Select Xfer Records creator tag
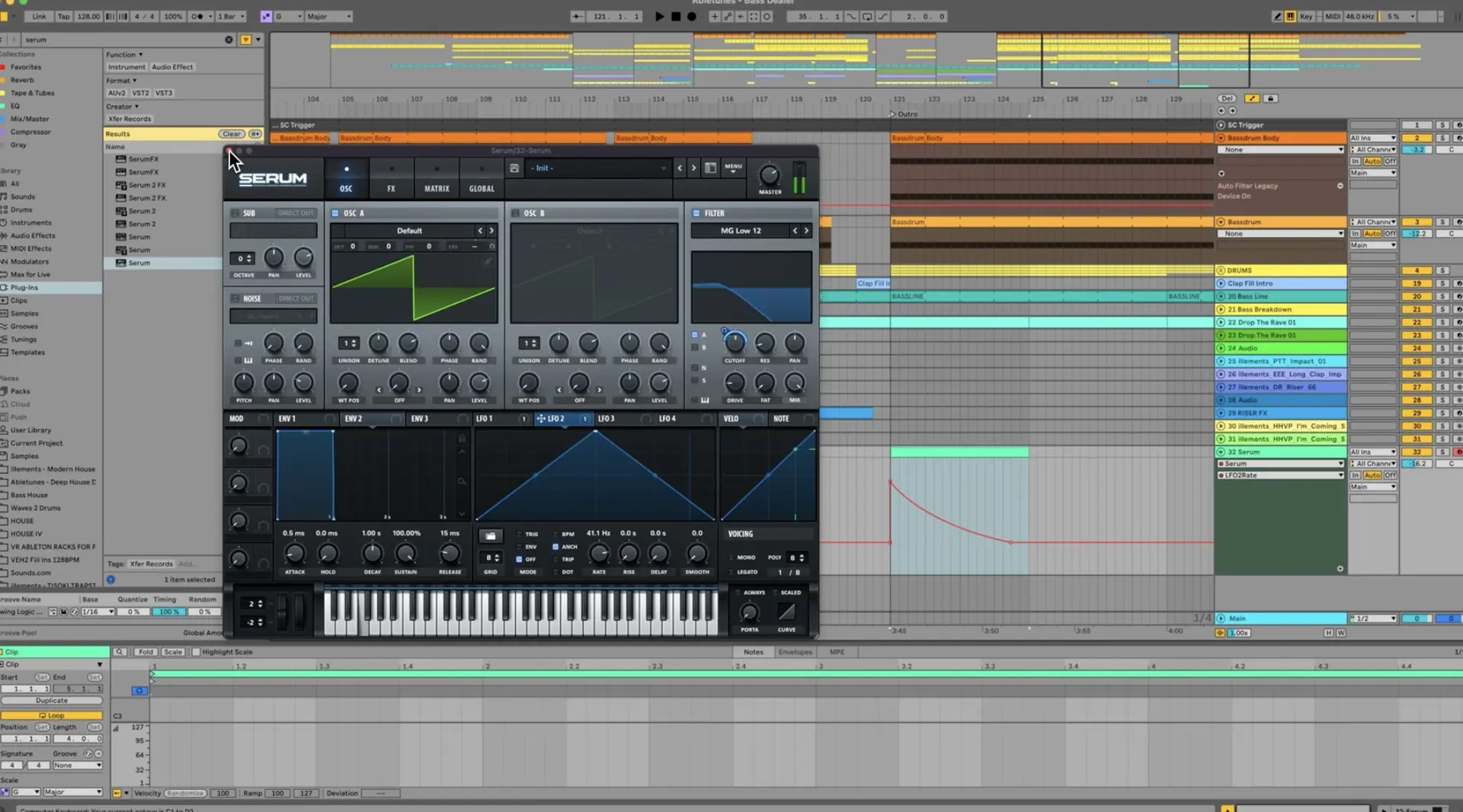1463x812 pixels. tap(130, 119)
